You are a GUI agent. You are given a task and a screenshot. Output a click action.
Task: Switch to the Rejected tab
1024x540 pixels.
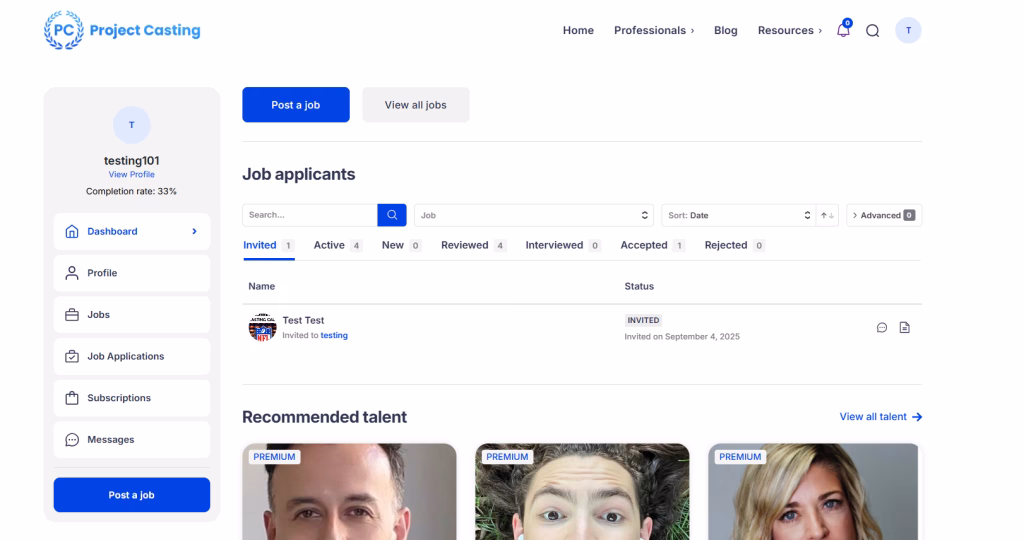point(735,246)
